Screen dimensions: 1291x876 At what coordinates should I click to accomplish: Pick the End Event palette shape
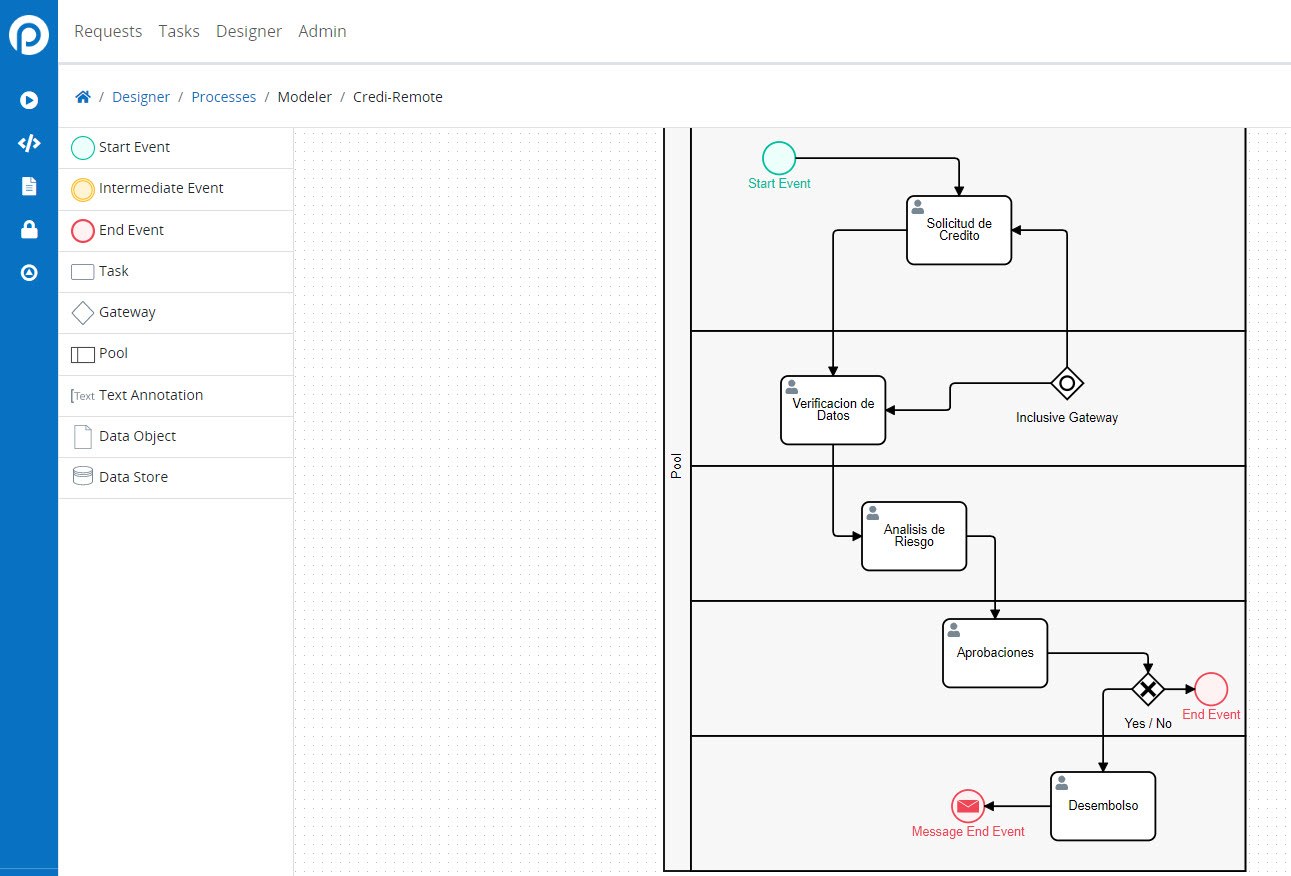pyautogui.click(x=83, y=231)
